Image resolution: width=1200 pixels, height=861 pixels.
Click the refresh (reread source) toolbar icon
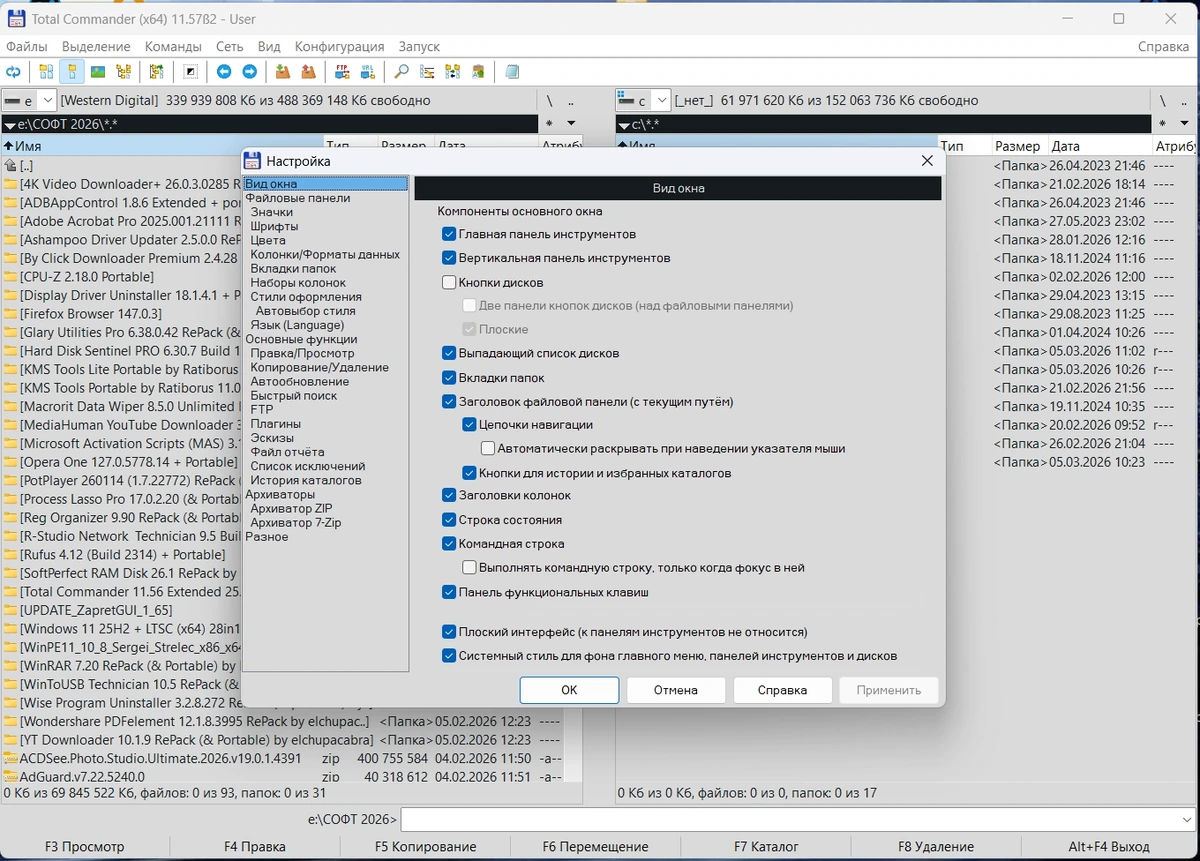tap(14, 72)
